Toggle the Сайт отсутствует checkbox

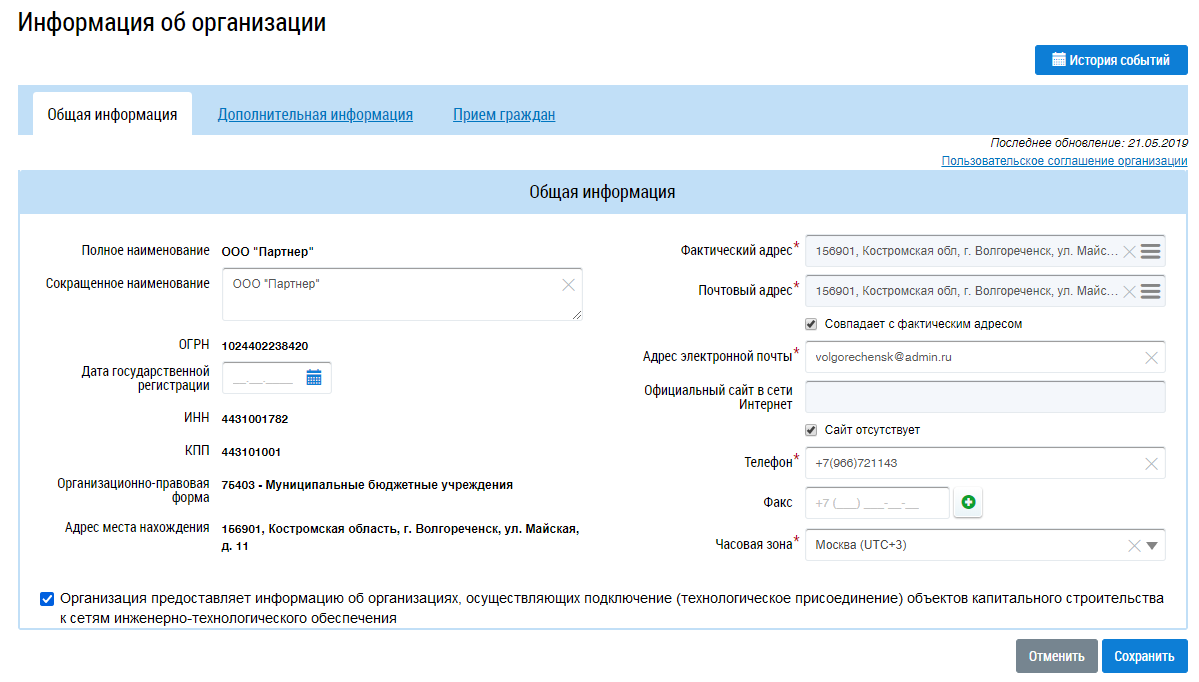[811, 430]
